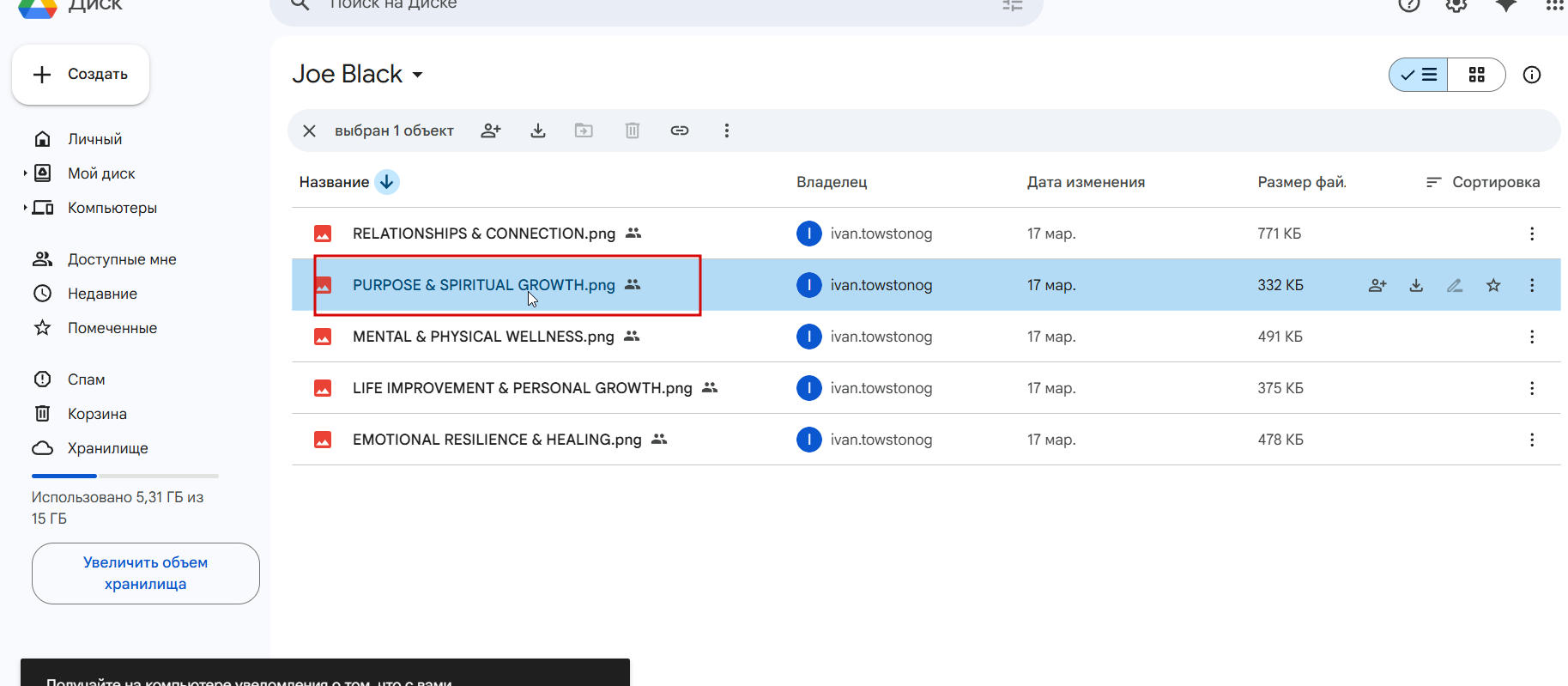The image size is (1568, 686).
Task: Click the PURPOSE & SPIRITUAL GROWTH.png file name
Action: click(x=484, y=285)
